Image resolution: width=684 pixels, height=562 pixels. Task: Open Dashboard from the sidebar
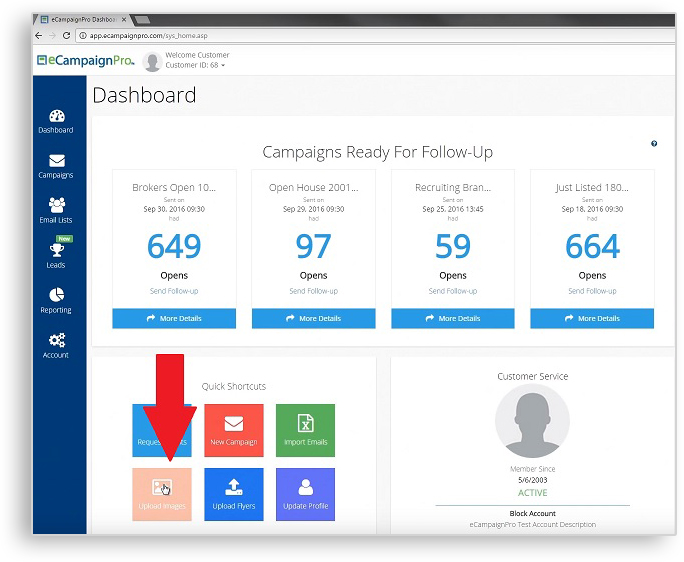tap(56, 121)
